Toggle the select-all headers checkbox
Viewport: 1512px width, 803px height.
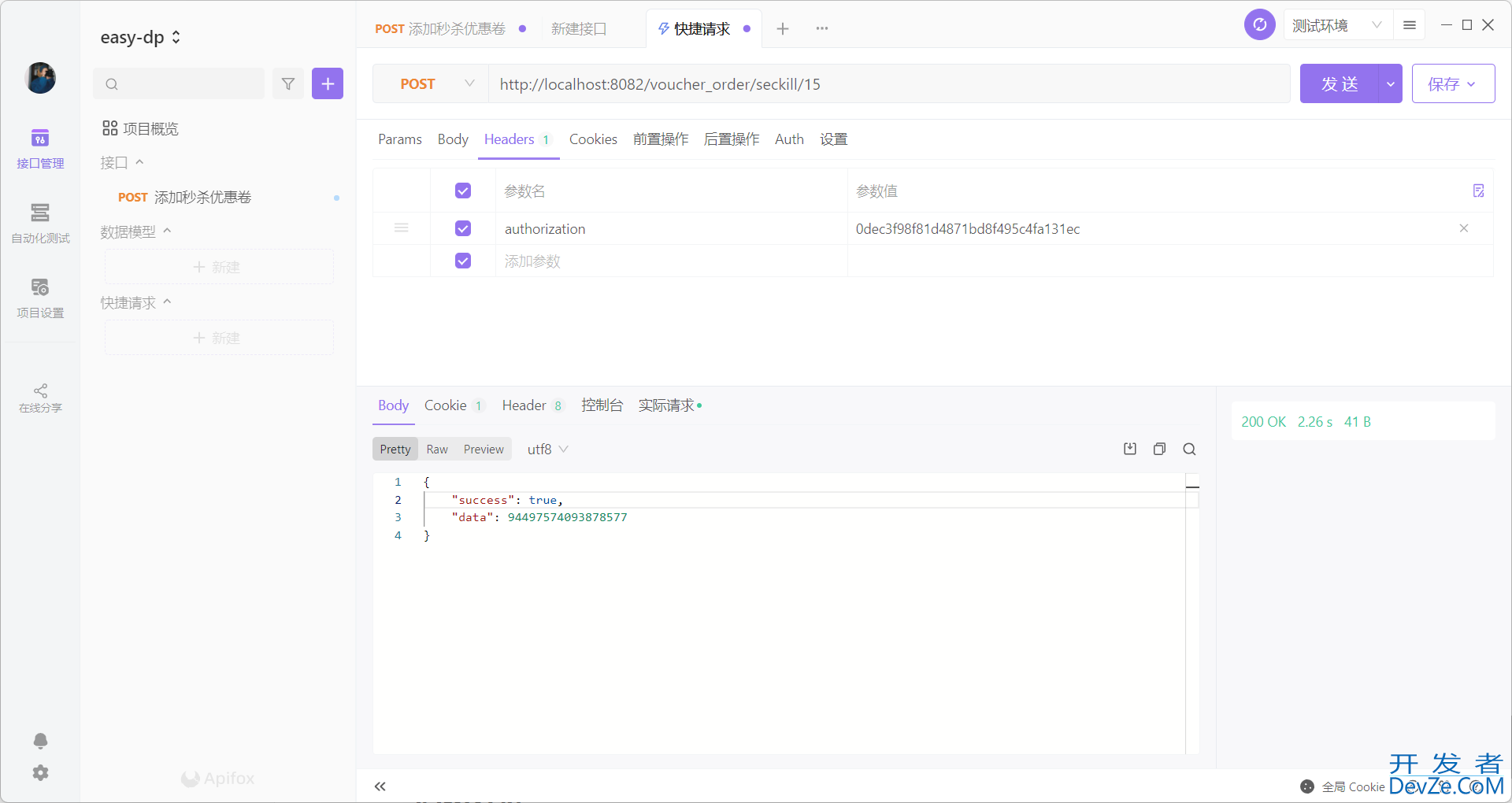tap(463, 191)
